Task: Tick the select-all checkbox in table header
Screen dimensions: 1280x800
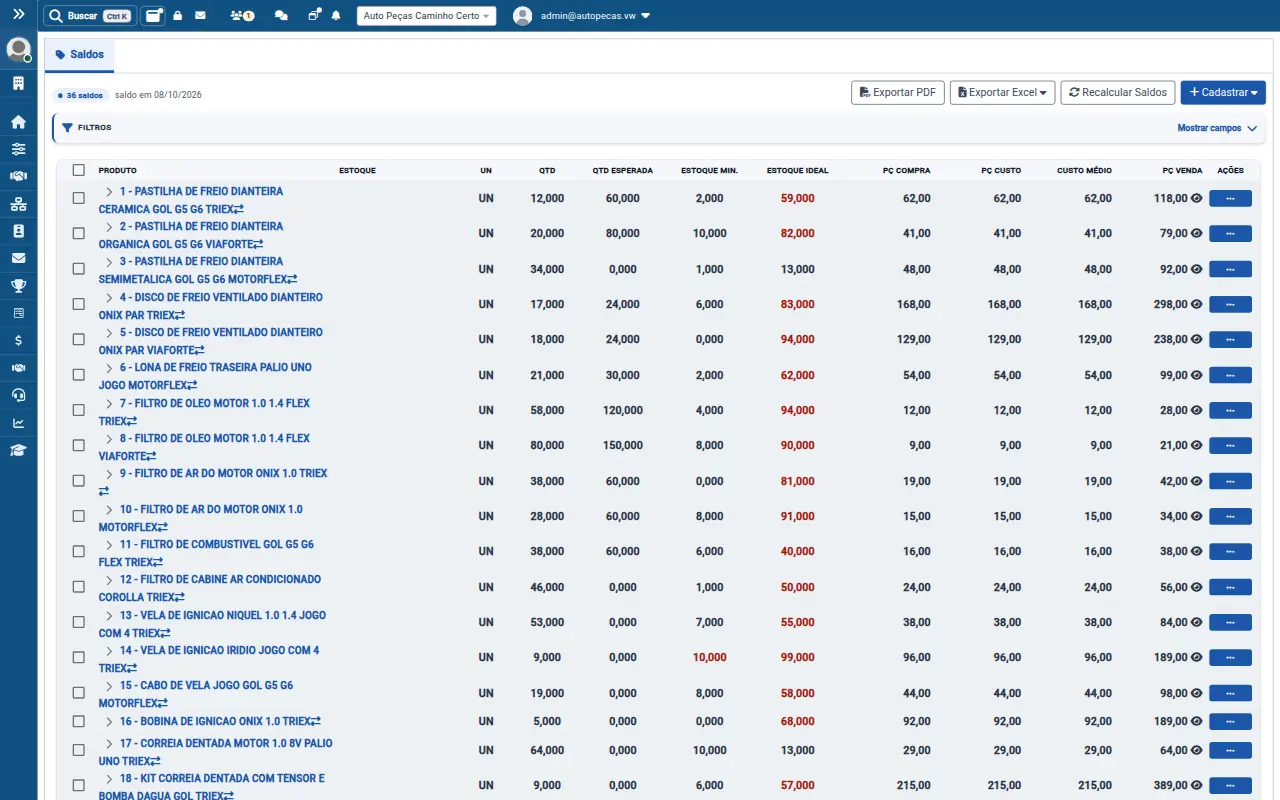Action: (79, 170)
